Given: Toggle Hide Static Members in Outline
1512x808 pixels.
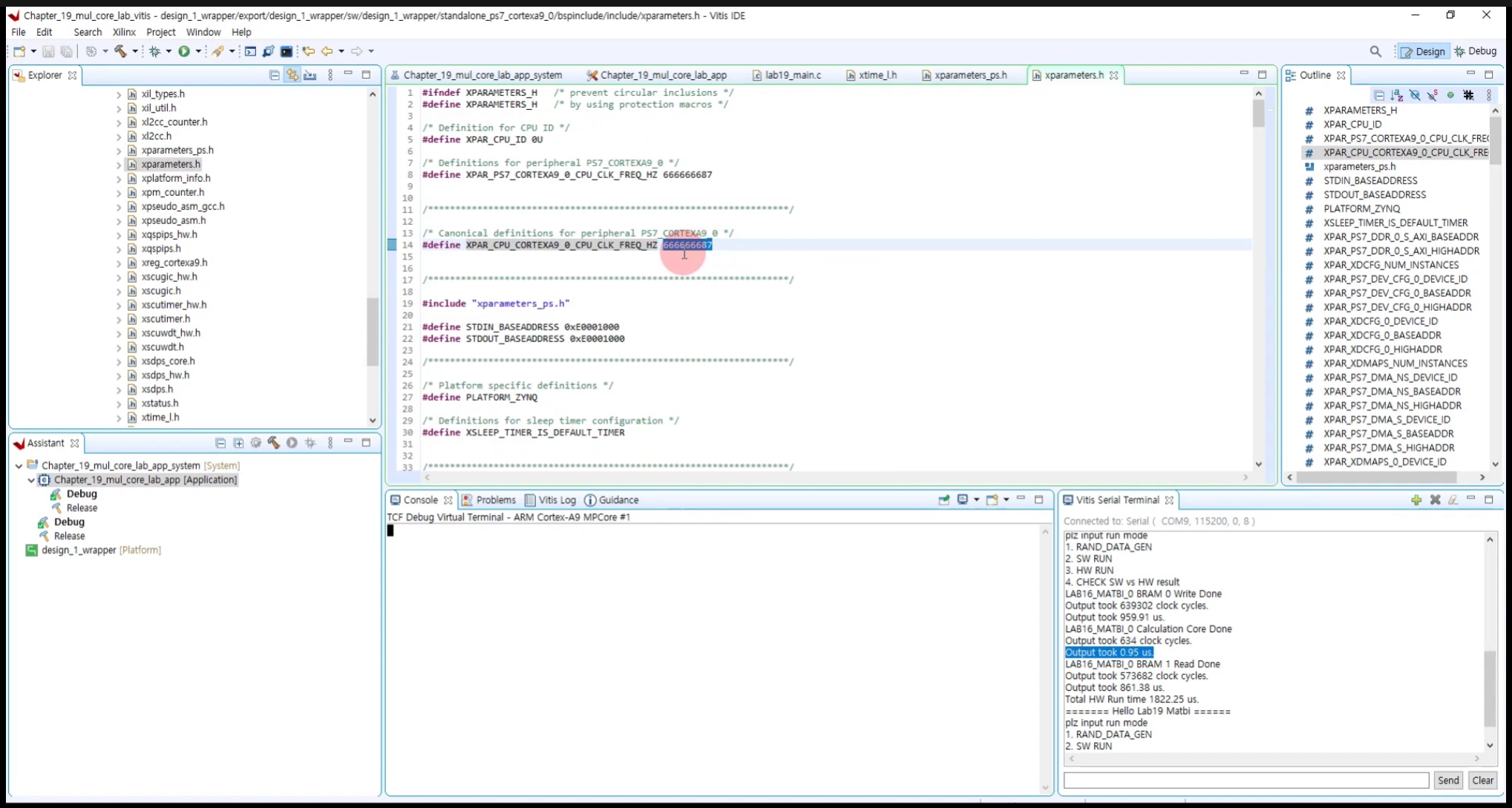Looking at the screenshot, I should [x=1433, y=95].
